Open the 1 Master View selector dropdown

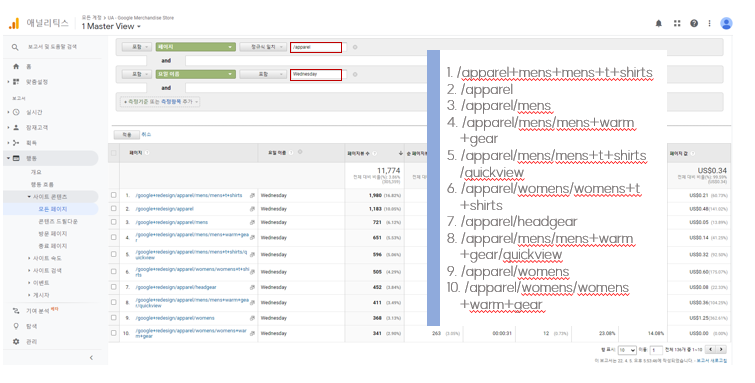tap(111, 26)
